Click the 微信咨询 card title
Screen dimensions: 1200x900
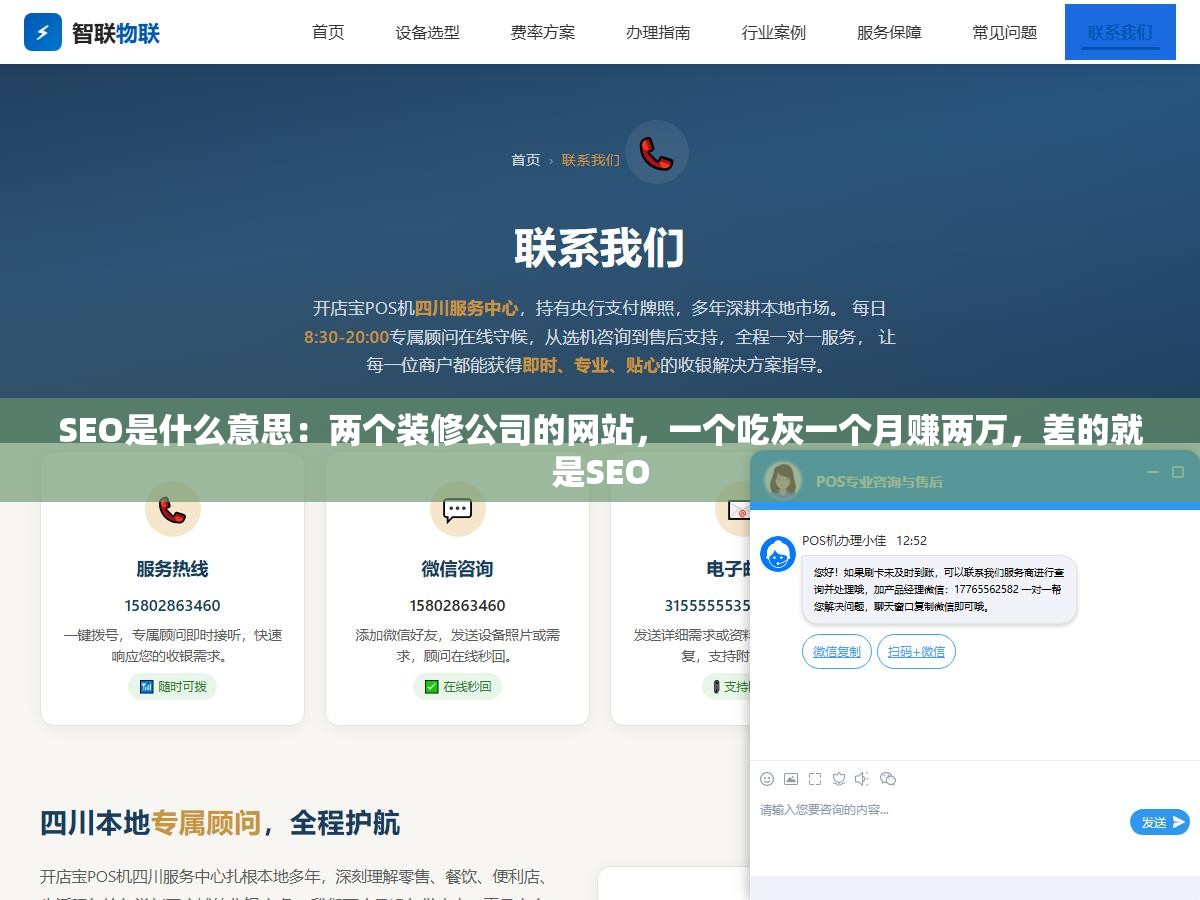(457, 569)
